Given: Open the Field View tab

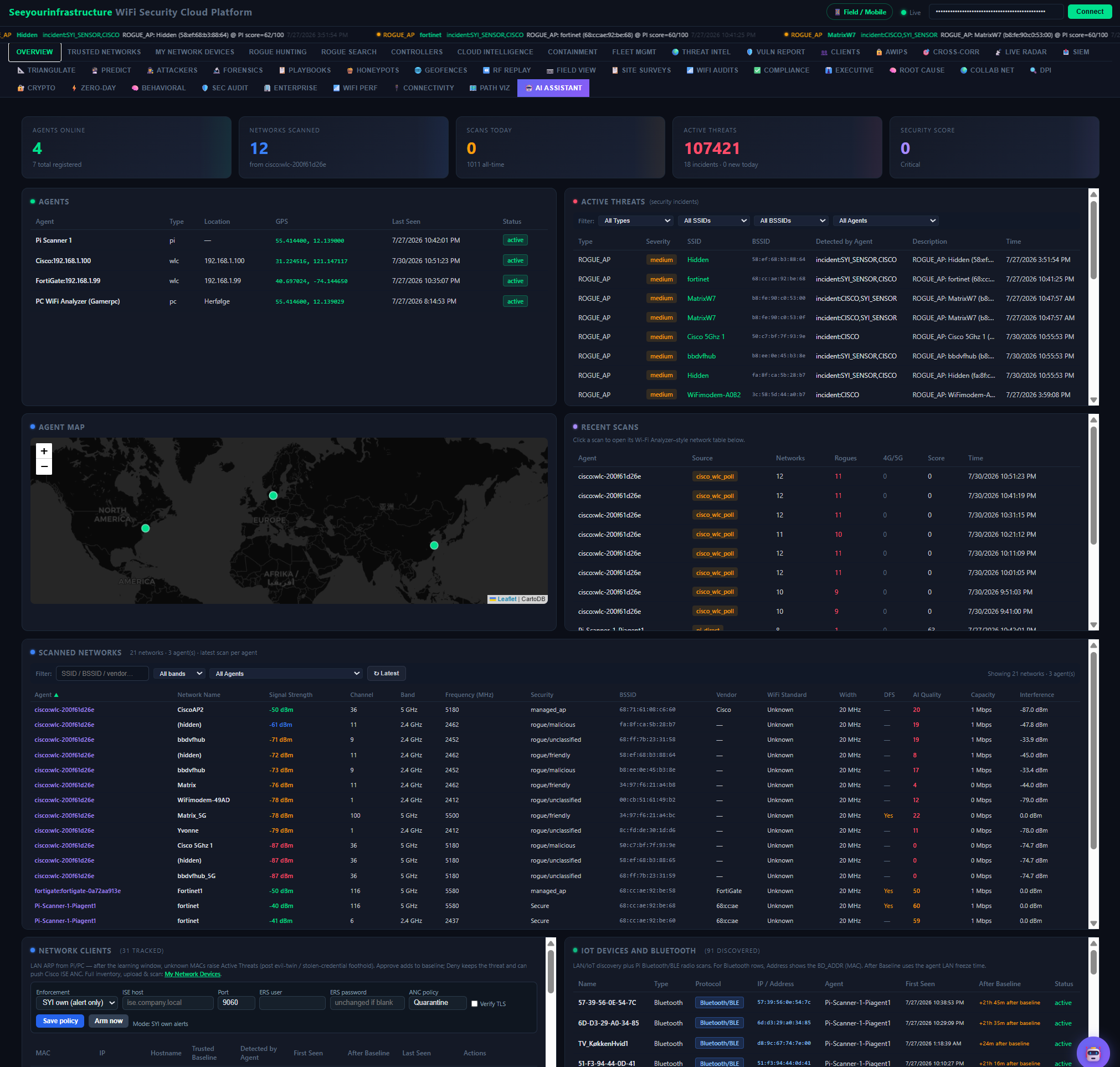Looking at the screenshot, I should (571, 70).
